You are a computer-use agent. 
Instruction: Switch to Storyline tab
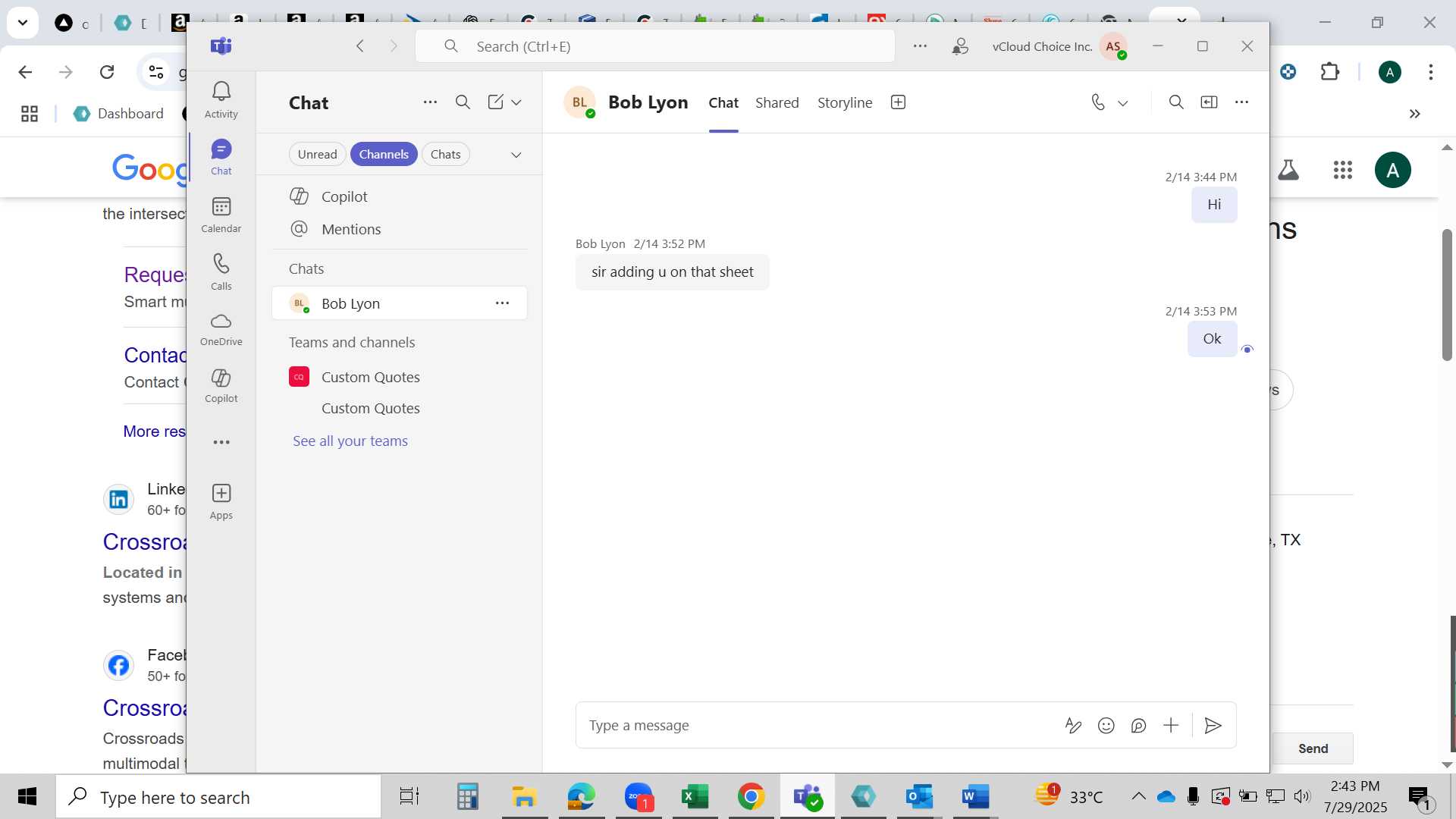(x=844, y=102)
